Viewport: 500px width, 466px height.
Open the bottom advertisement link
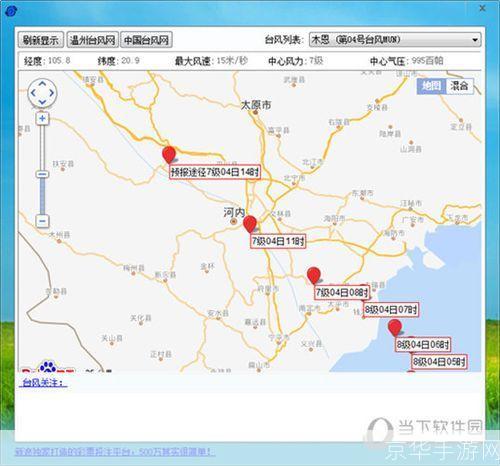pos(115,452)
